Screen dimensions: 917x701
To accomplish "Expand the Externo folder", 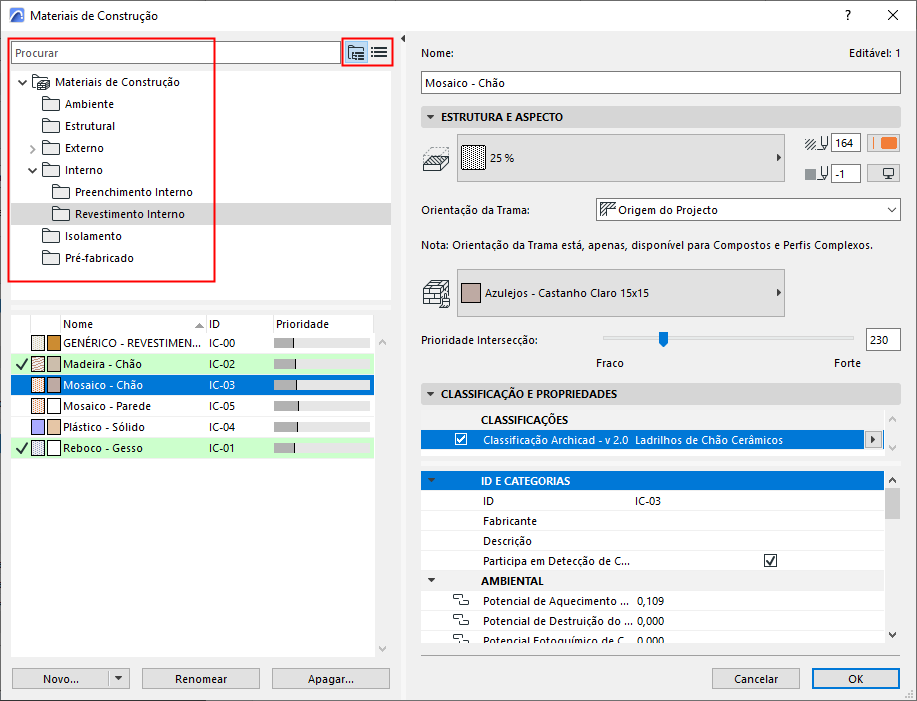I will pyautogui.click(x=33, y=149).
